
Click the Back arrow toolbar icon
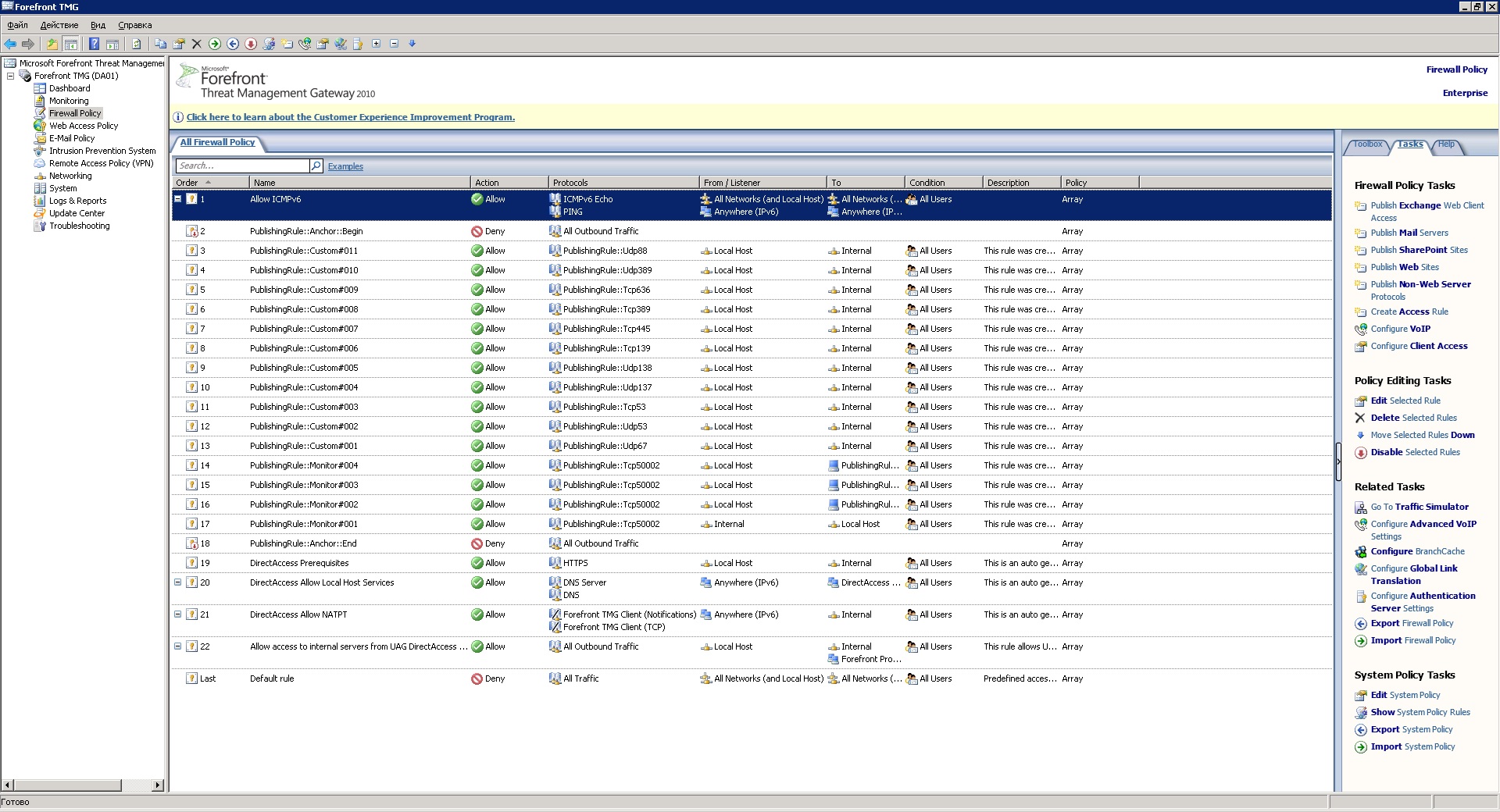10,44
